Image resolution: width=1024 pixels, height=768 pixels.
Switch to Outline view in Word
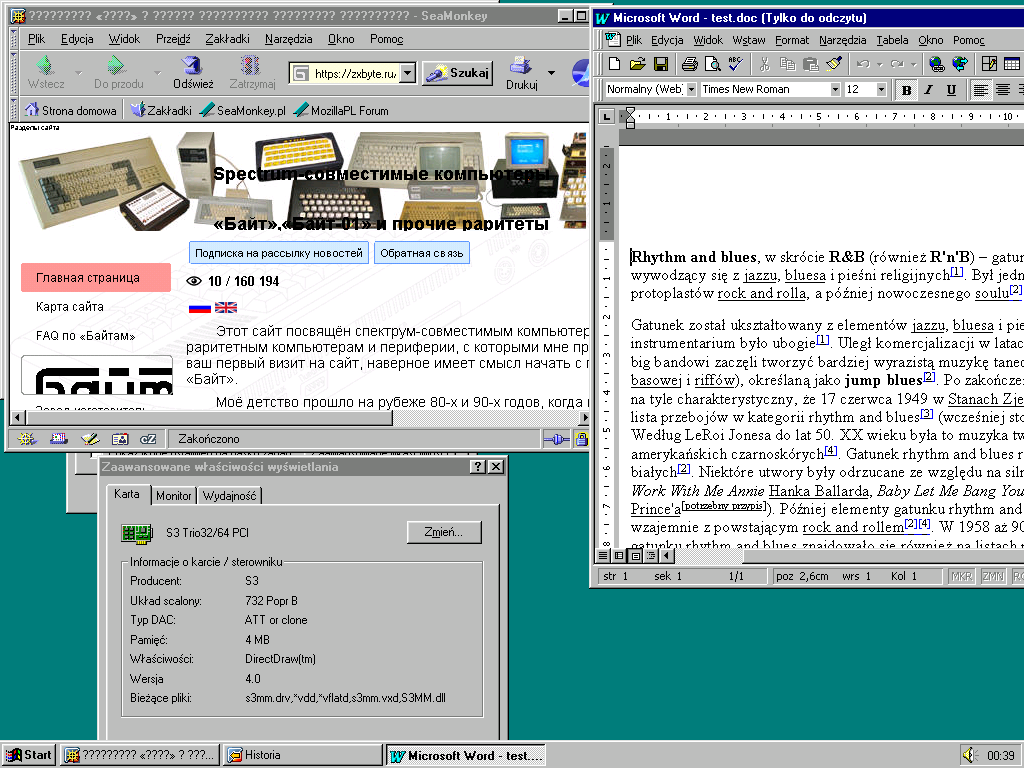point(650,556)
